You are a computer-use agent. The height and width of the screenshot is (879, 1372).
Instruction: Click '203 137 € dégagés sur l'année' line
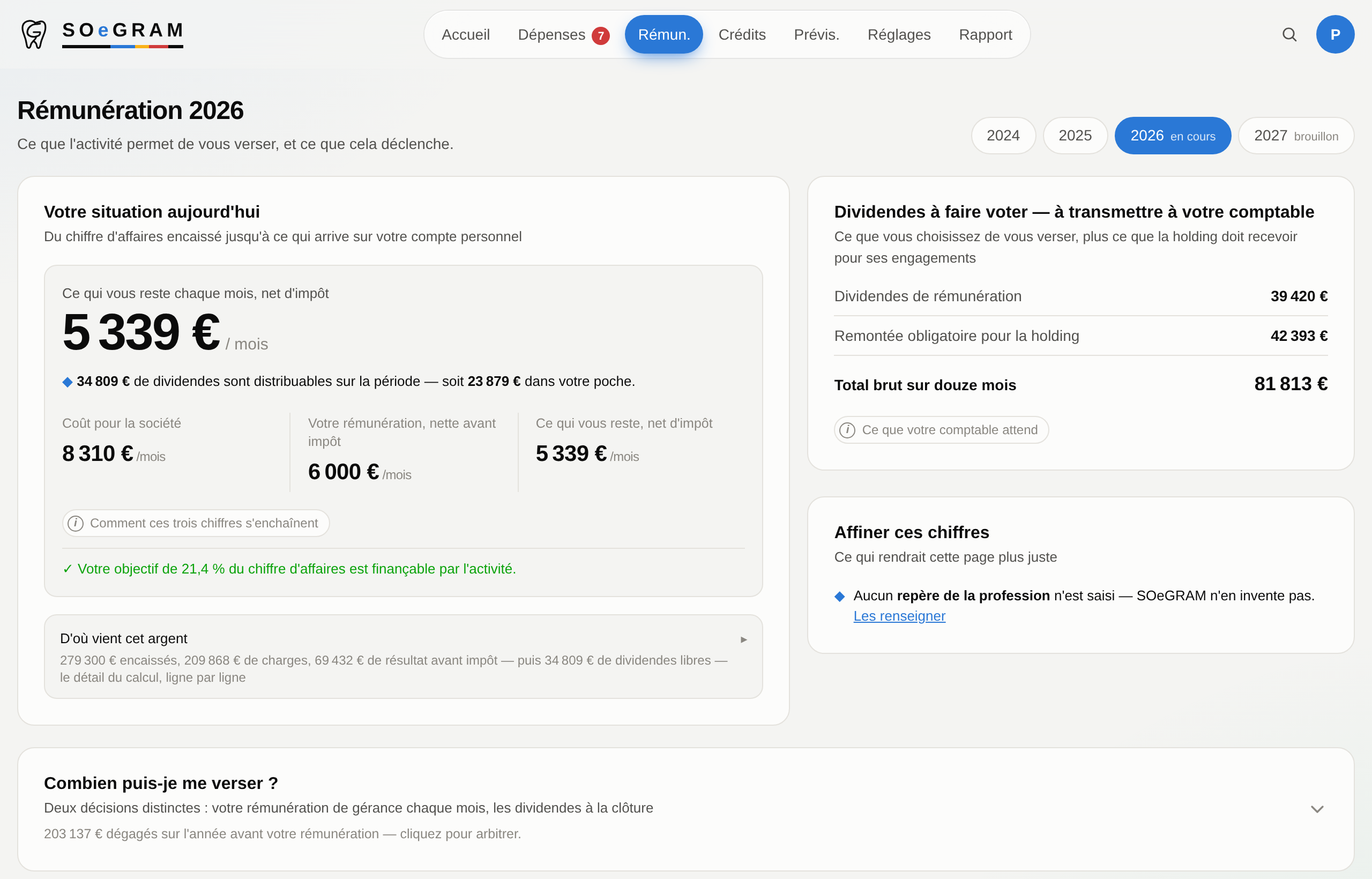click(282, 834)
